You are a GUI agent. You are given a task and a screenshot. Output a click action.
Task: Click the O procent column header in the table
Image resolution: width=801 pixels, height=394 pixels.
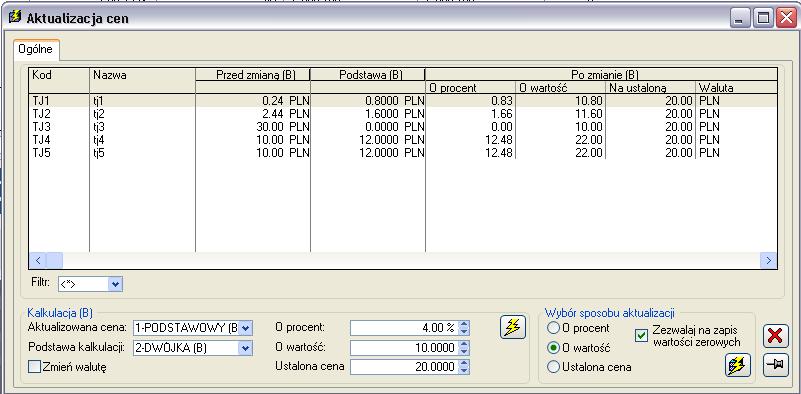470,87
